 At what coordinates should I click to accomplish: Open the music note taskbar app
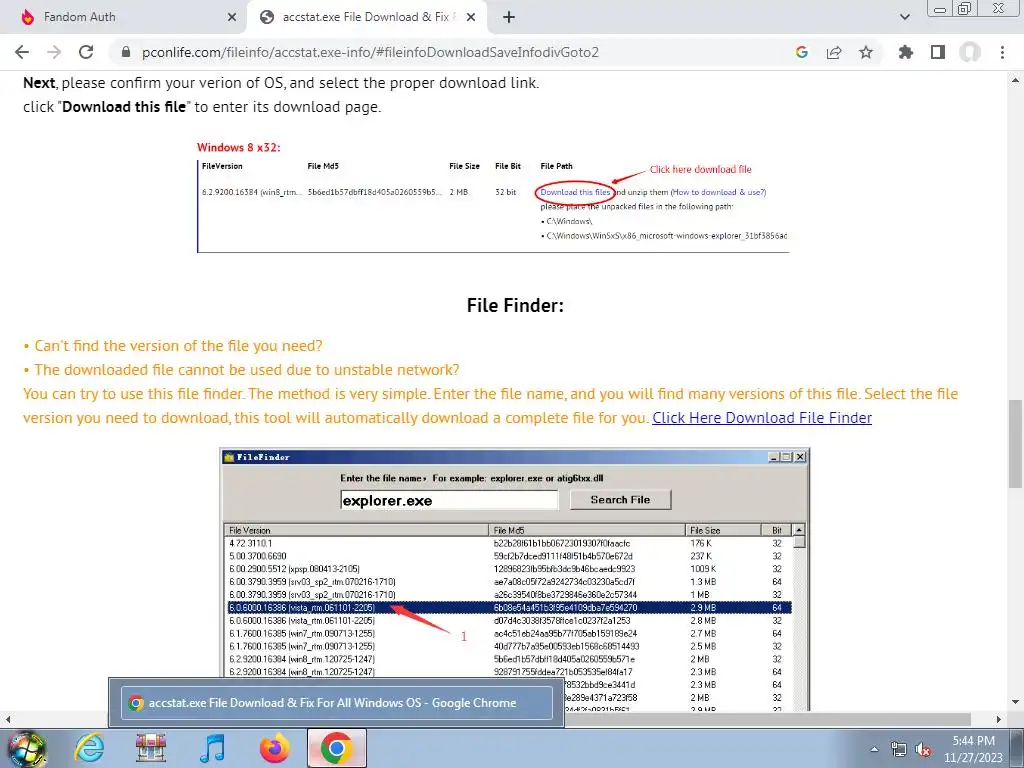[212, 748]
